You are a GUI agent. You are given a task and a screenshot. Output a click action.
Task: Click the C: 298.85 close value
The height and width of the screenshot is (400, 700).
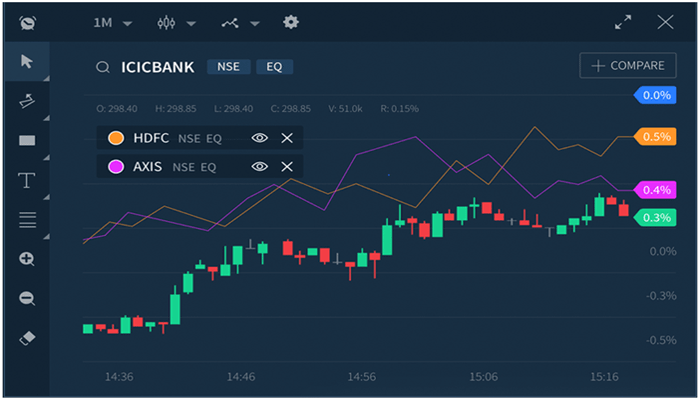point(291,109)
